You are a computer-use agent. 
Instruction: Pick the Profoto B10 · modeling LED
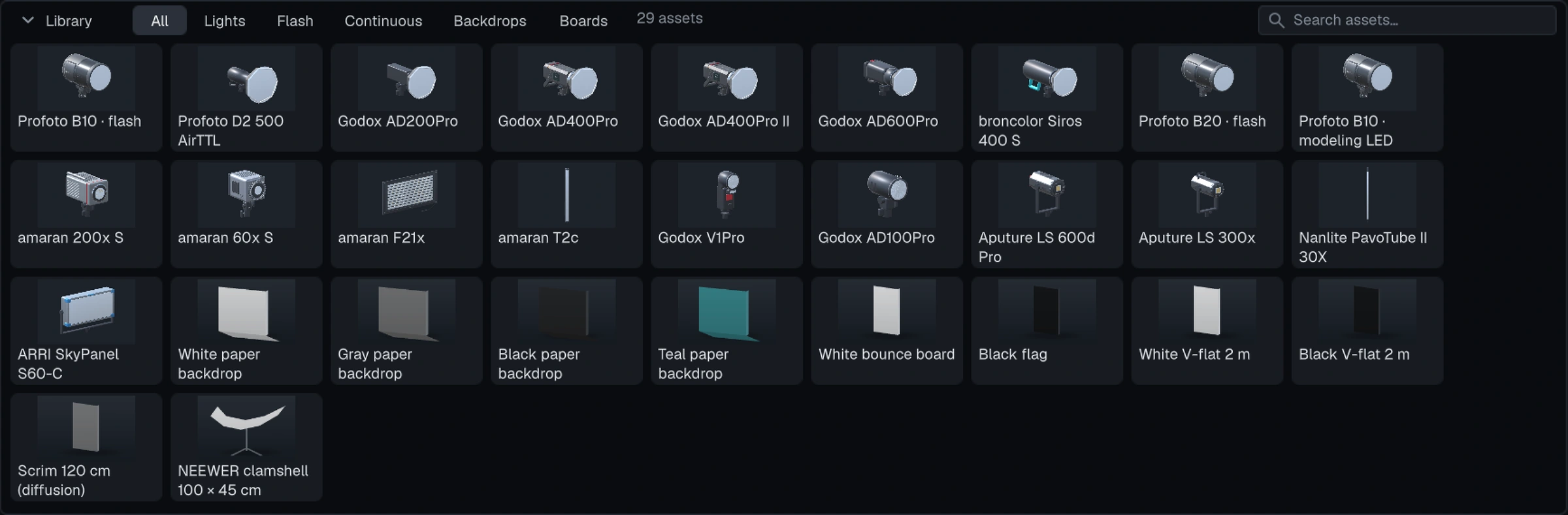point(1367,98)
